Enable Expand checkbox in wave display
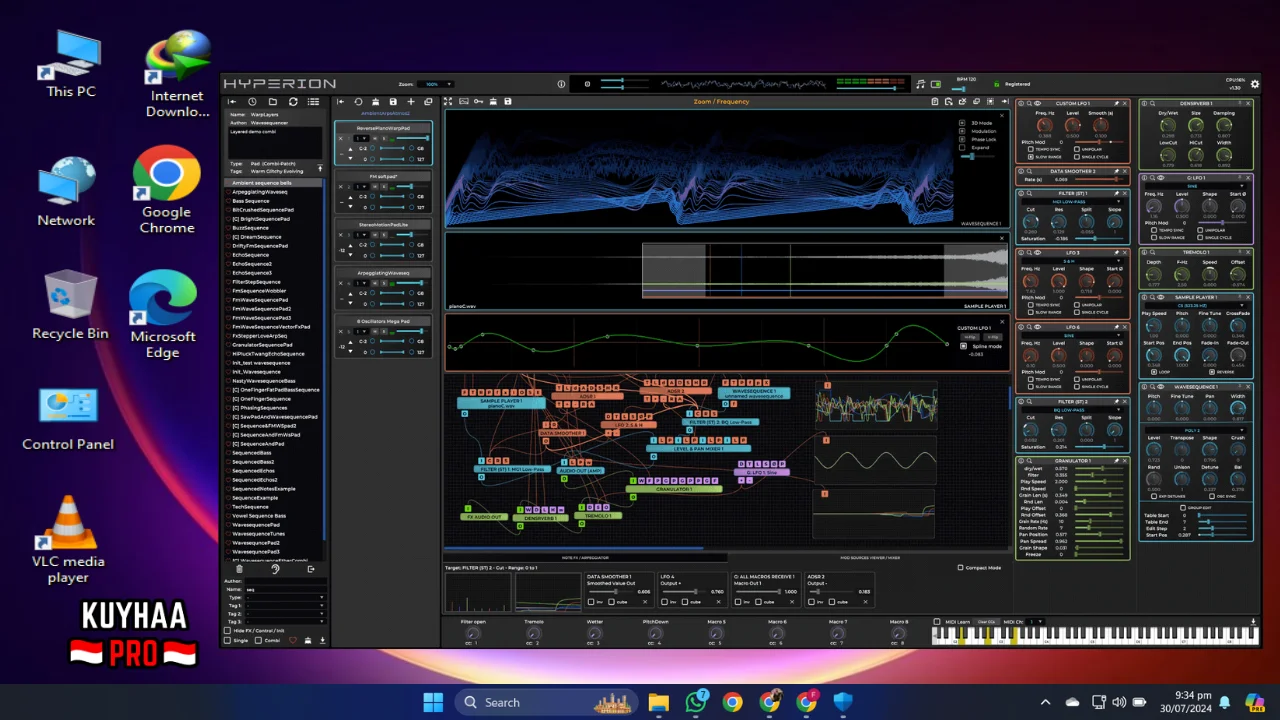Screen dimensions: 1280x720 (x=962, y=148)
